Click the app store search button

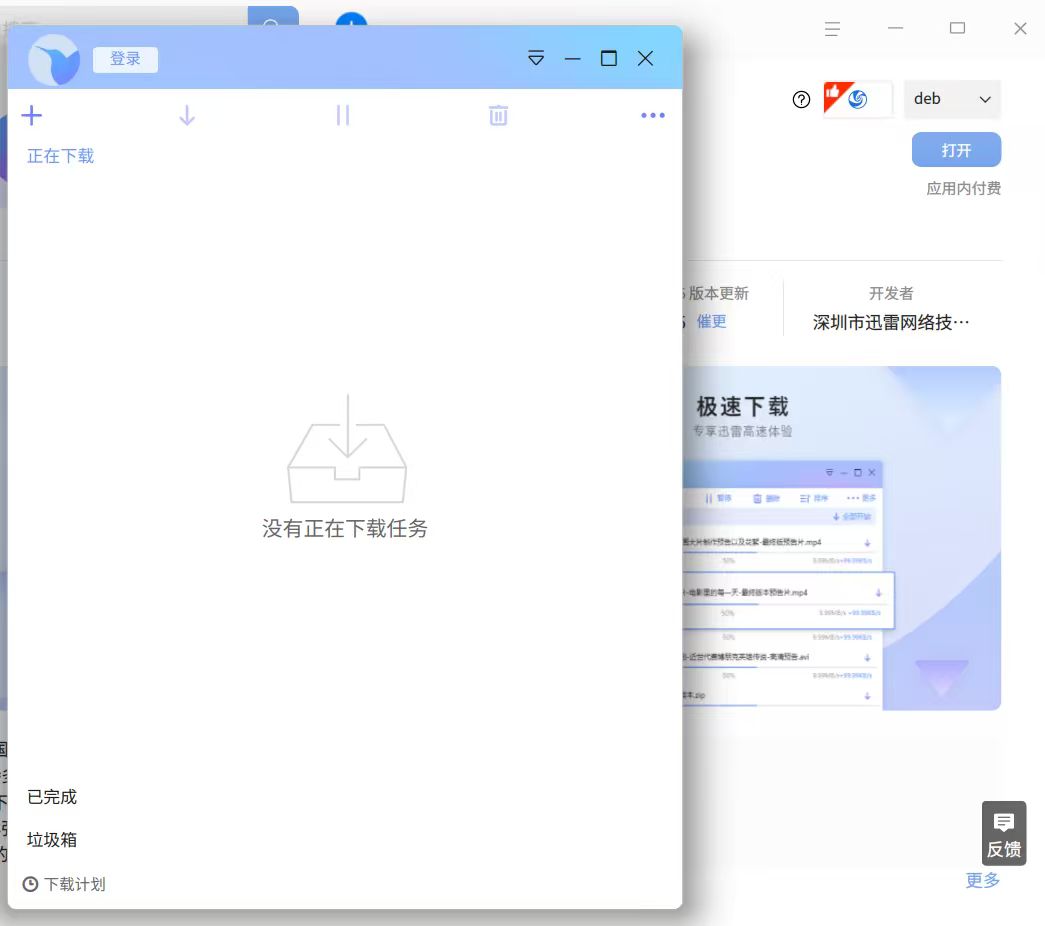(273, 17)
